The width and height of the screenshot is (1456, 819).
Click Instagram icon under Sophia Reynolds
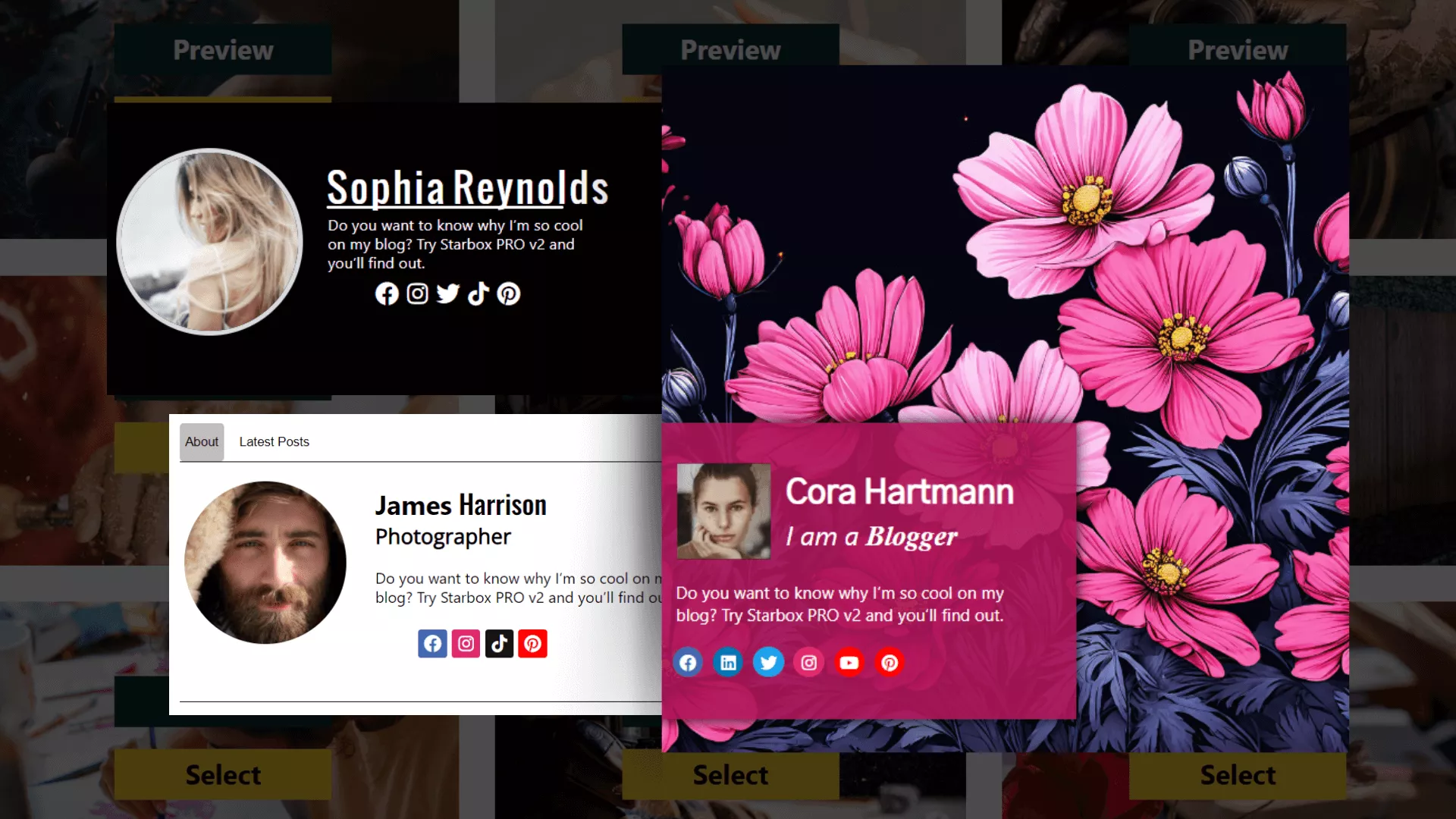click(x=417, y=293)
